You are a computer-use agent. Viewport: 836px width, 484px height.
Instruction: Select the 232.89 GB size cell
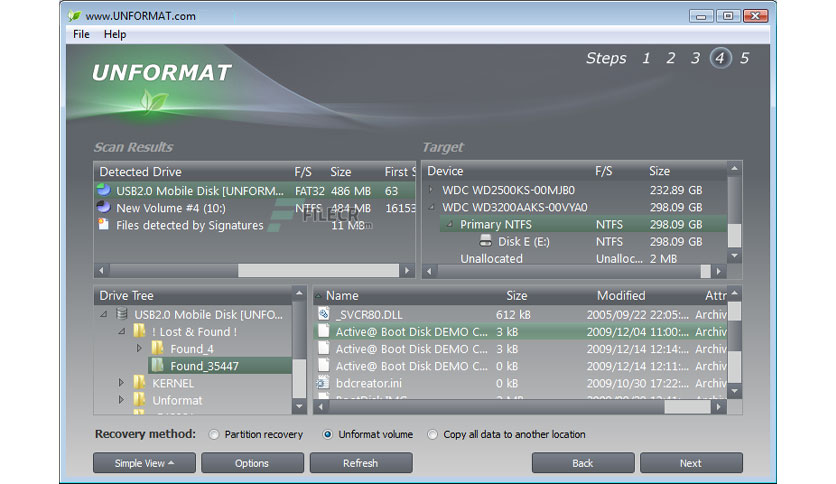pos(676,190)
